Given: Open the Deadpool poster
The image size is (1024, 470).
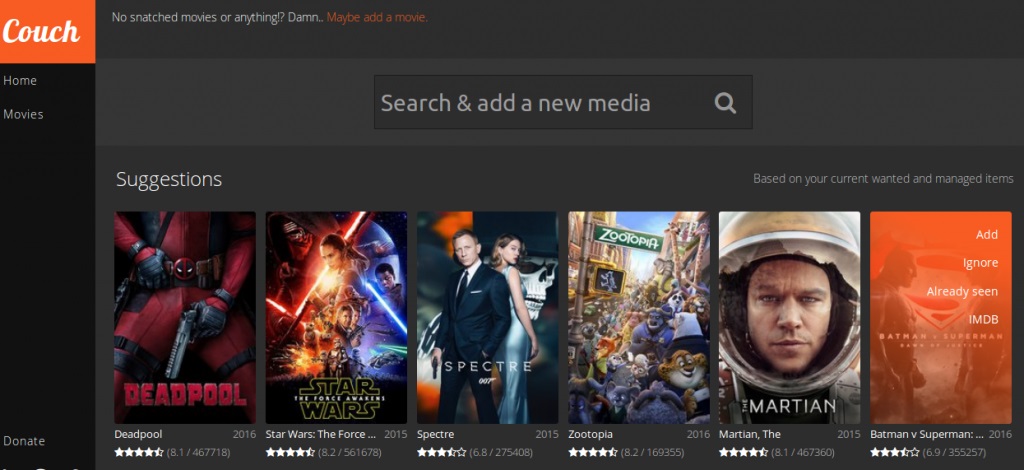Looking at the screenshot, I should point(185,317).
